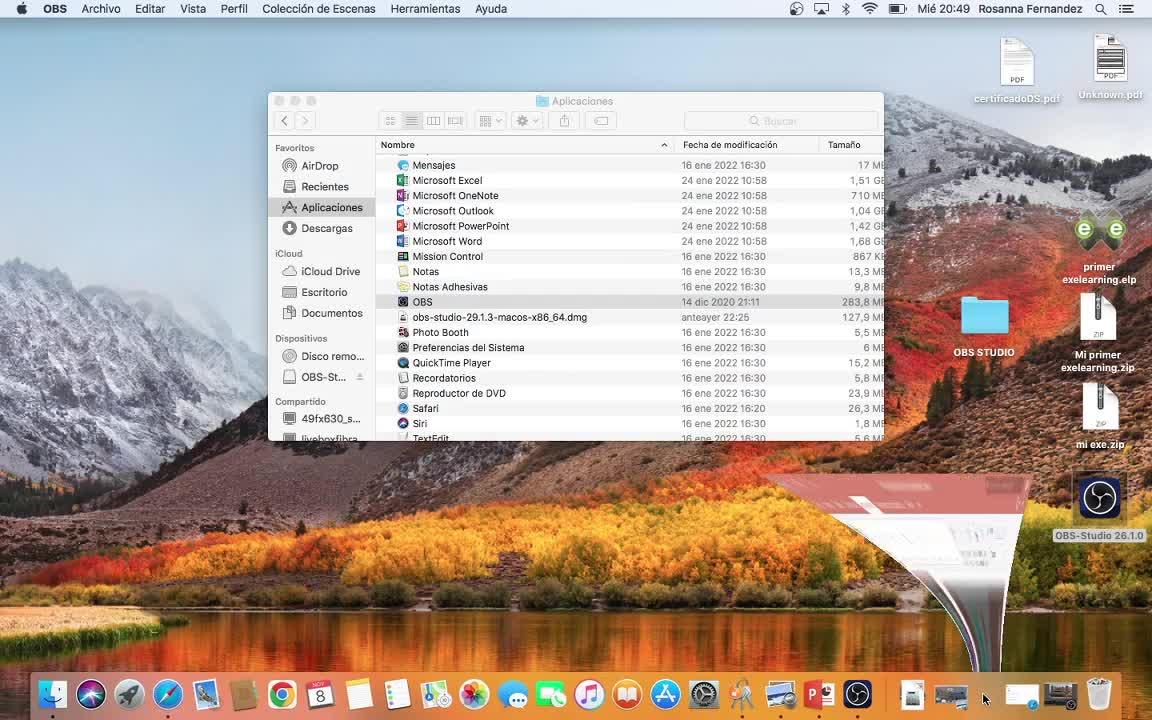
Task: Open the Finder arrange-by dropdown
Action: click(x=490, y=120)
